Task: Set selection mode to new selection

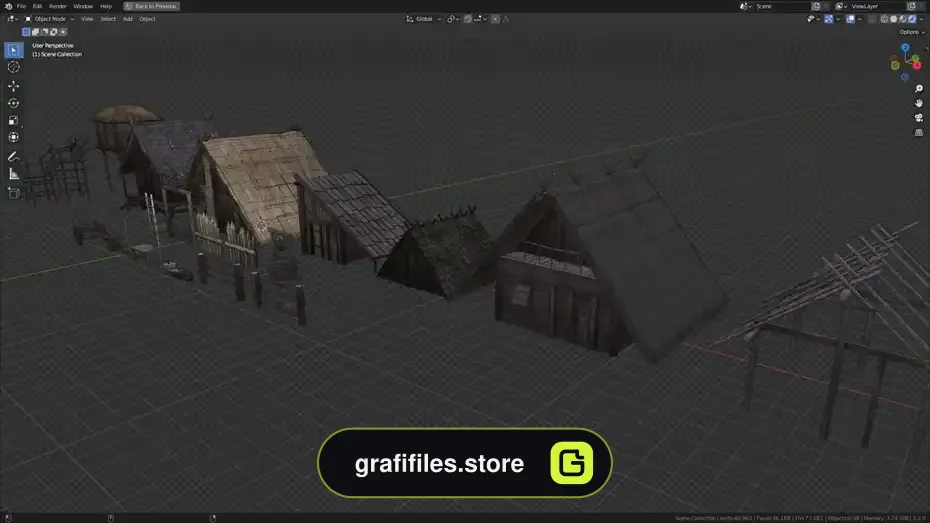Action: [x=26, y=32]
